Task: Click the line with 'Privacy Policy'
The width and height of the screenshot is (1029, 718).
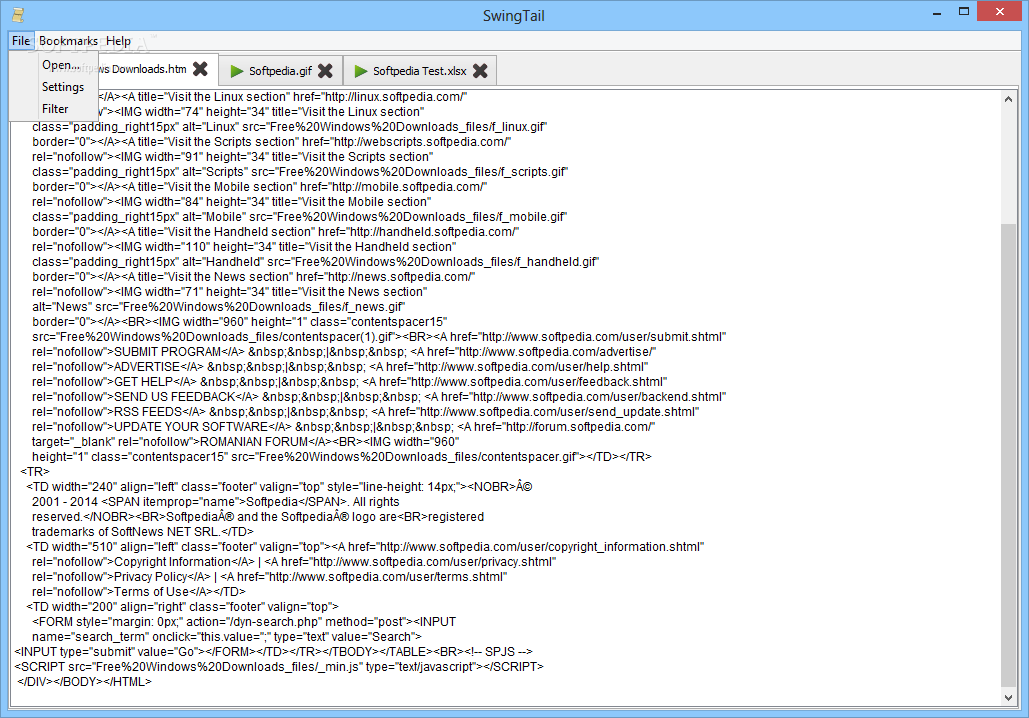Action: click(x=269, y=577)
